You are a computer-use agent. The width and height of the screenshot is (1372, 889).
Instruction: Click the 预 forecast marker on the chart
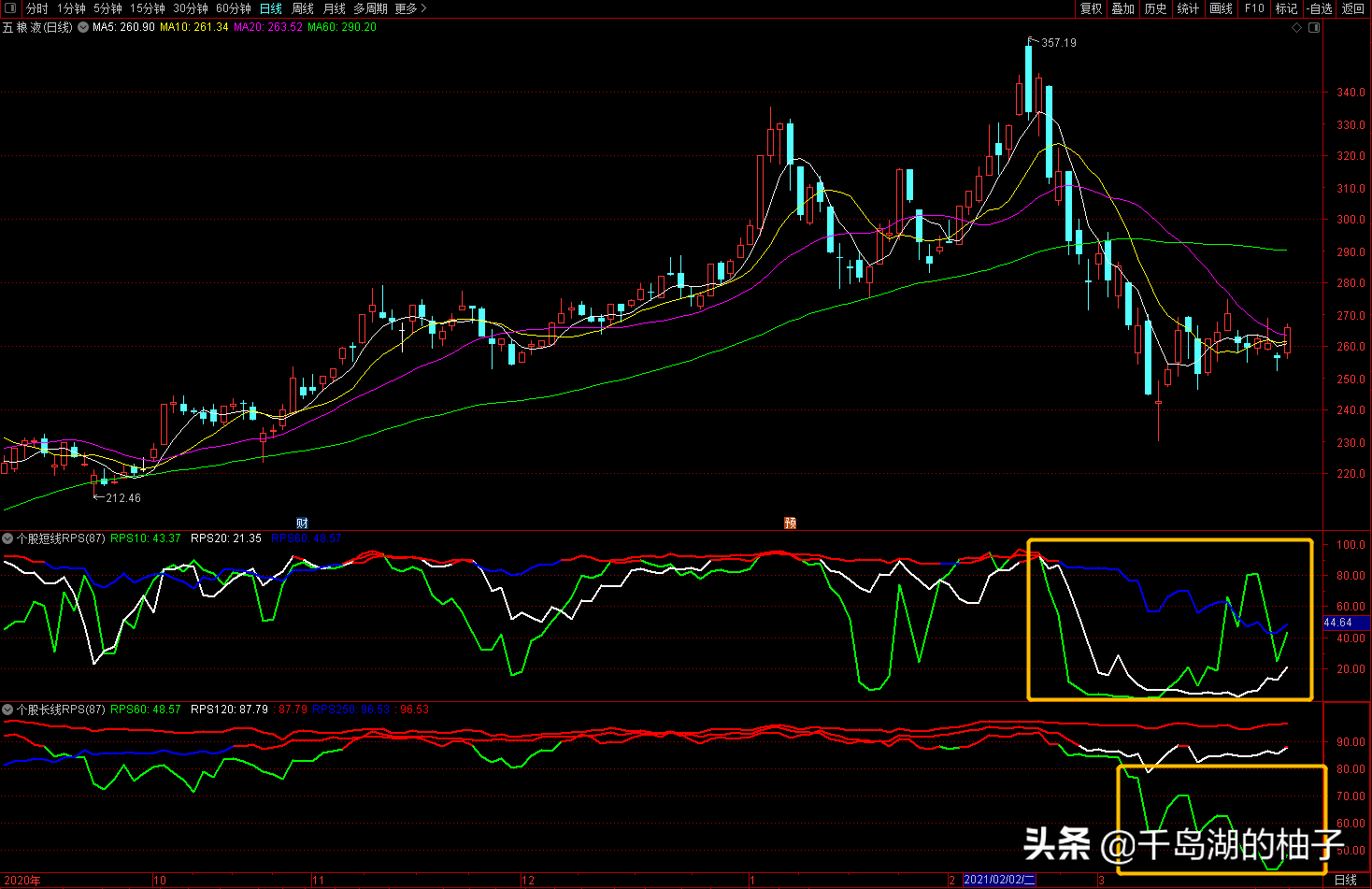(790, 523)
